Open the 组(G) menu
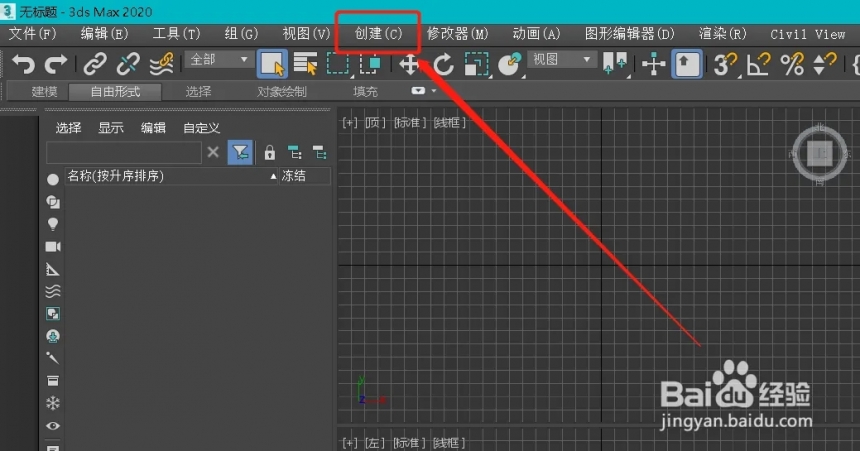Screen dimensions: 860x451 point(241,34)
